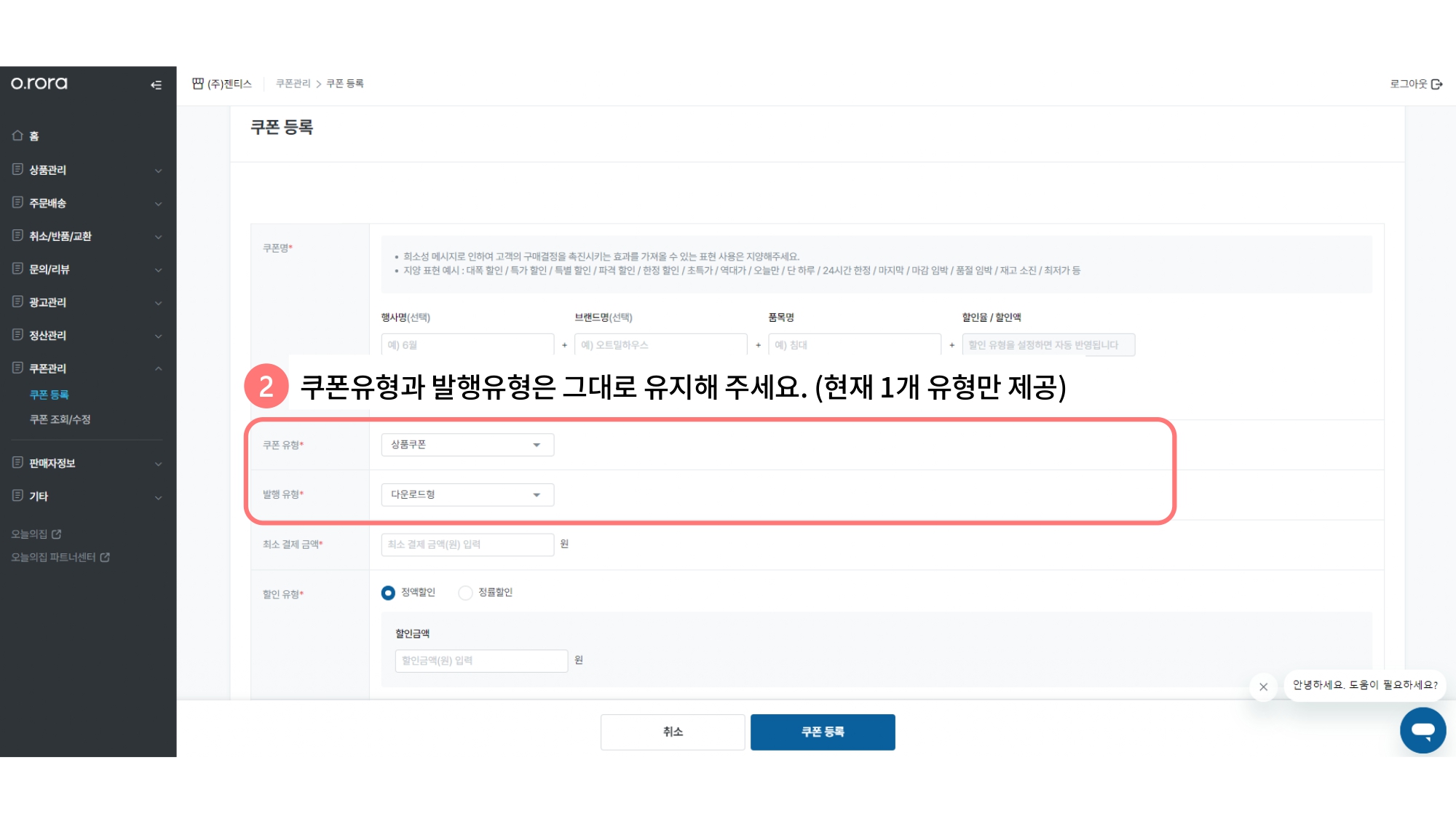Click the 안녕하세요. 도움이 필요하세요? message
Viewport: 1456px width, 819px height.
1365,685
